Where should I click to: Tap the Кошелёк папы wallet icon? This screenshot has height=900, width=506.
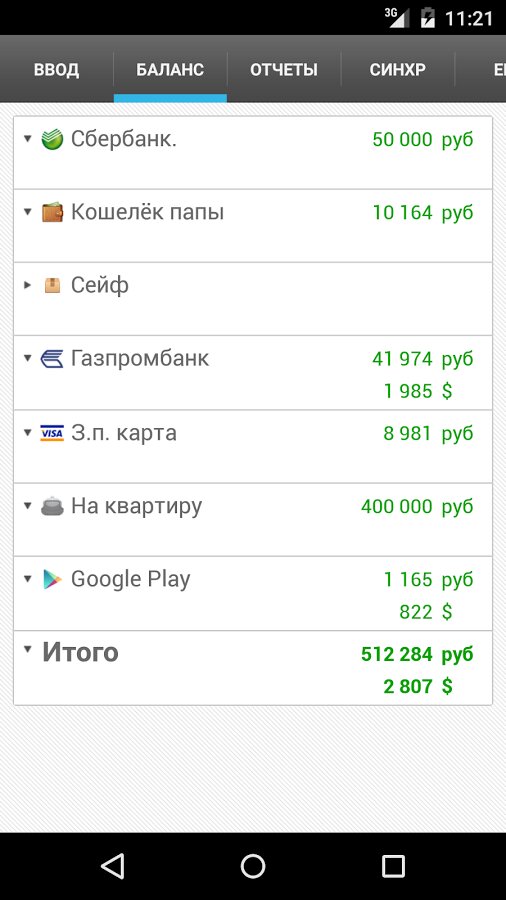pos(52,212)
